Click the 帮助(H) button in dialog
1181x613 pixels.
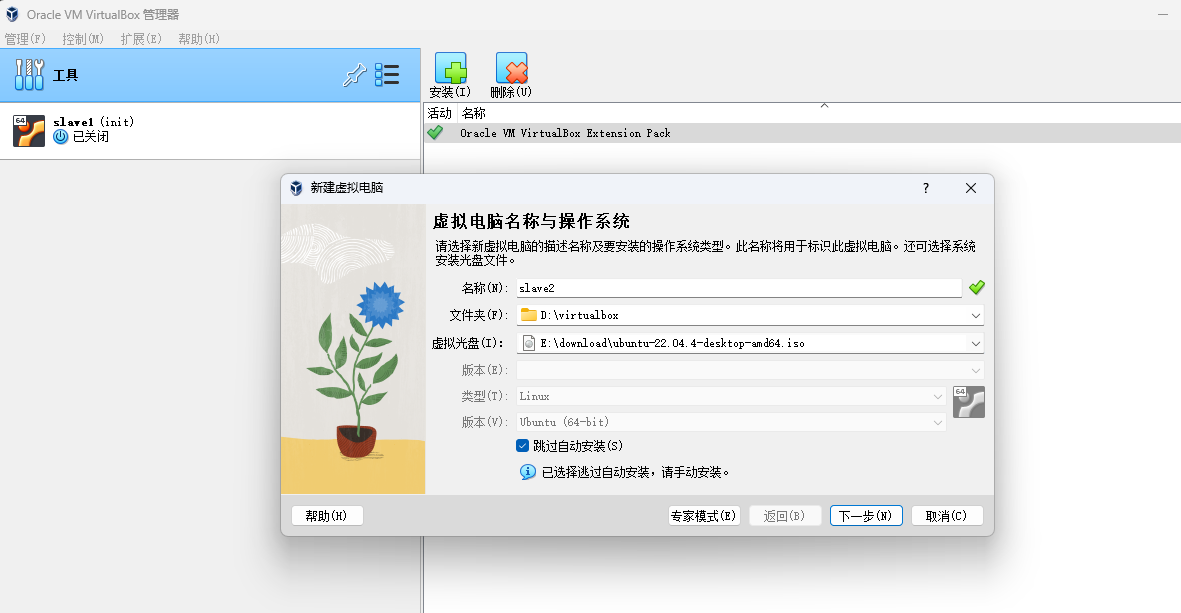pos(327,516)
